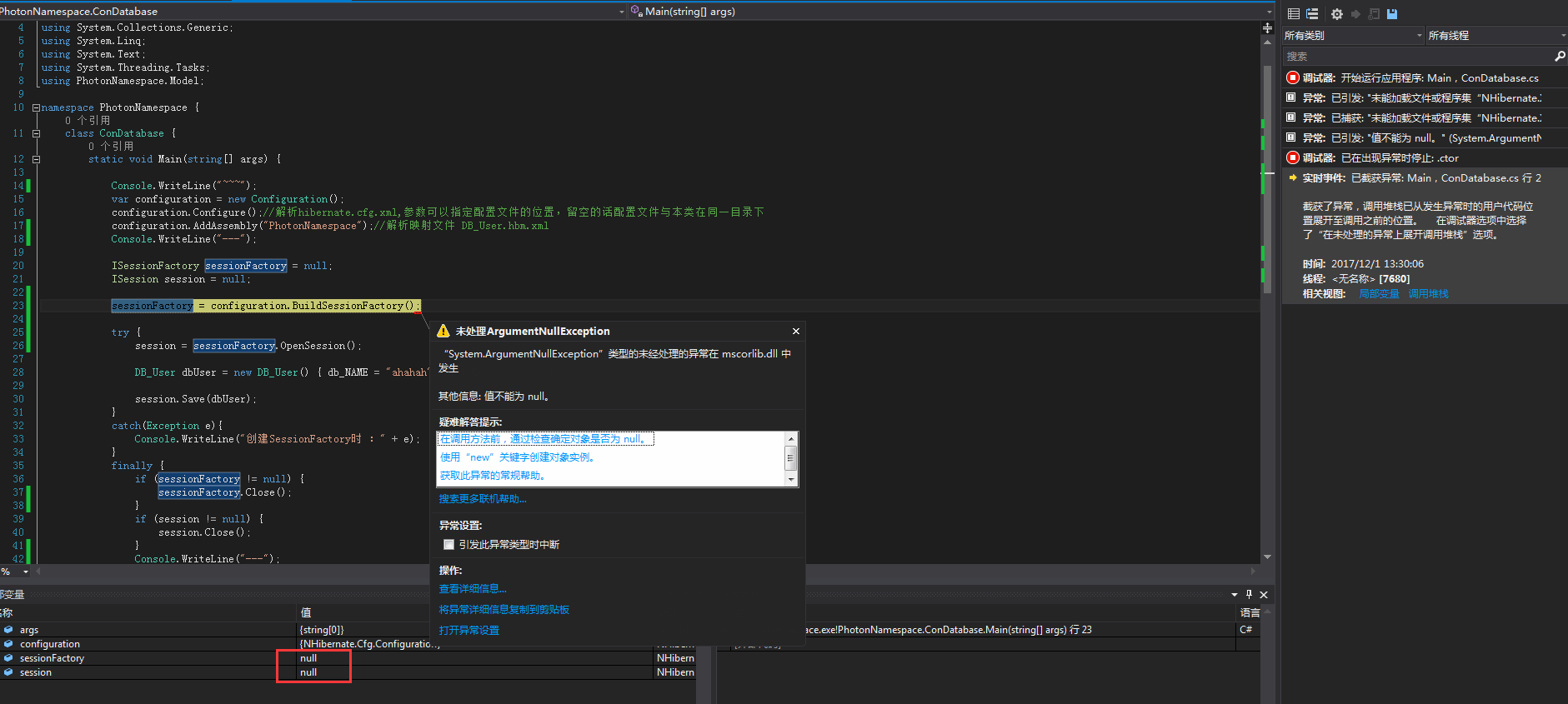
Task: Open the gear settings icon in events panel
Action: pos(1337,14)
